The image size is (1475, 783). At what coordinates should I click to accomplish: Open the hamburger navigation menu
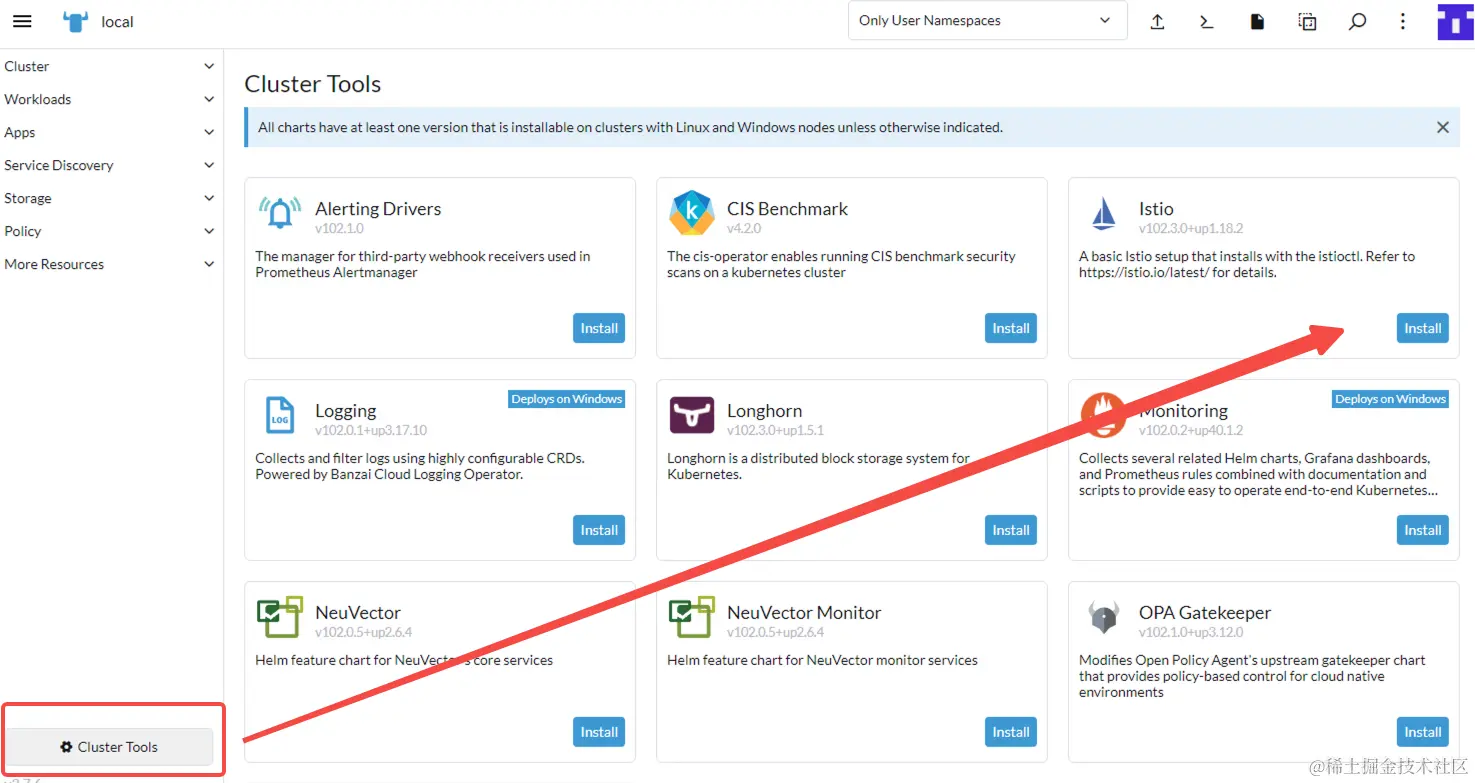pos(22,21)
